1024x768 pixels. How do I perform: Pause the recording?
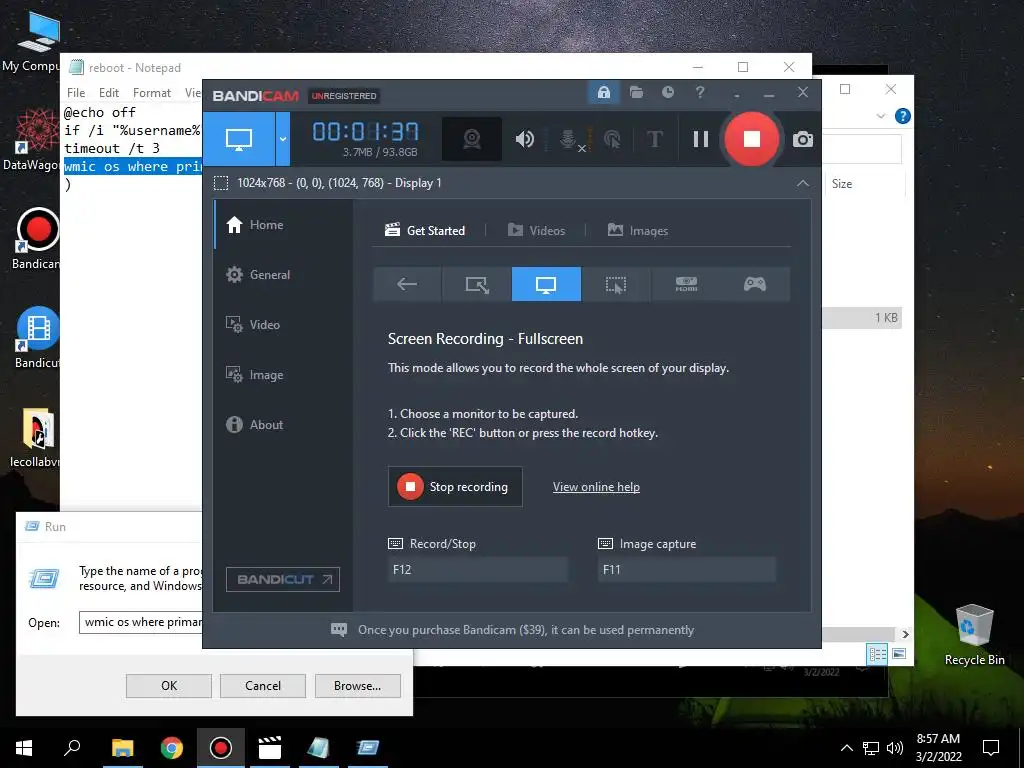pyautogui.click(x=701, y=139)
